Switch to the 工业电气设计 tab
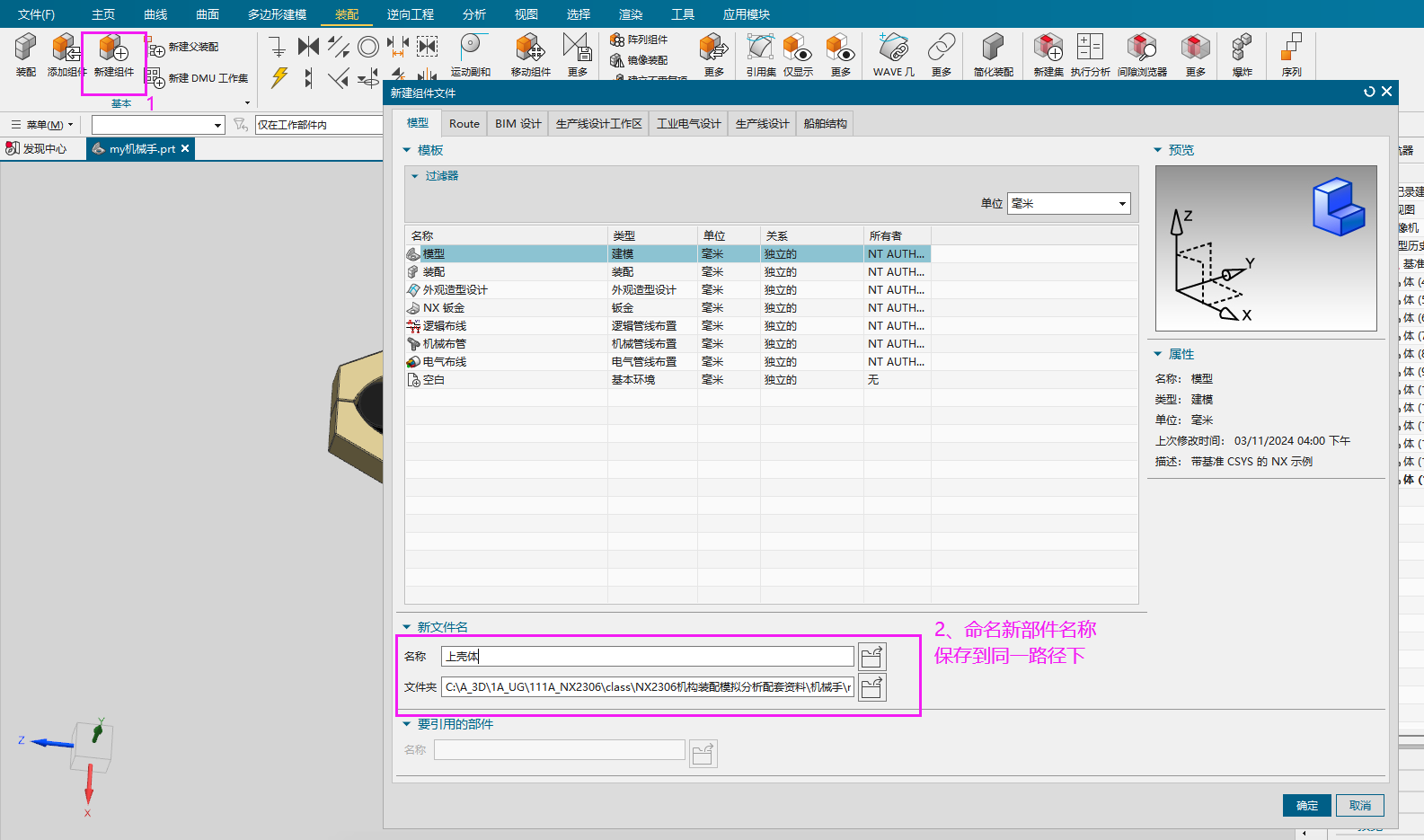The height and width of the screenshot is (840, 1424). coord(689,124)
